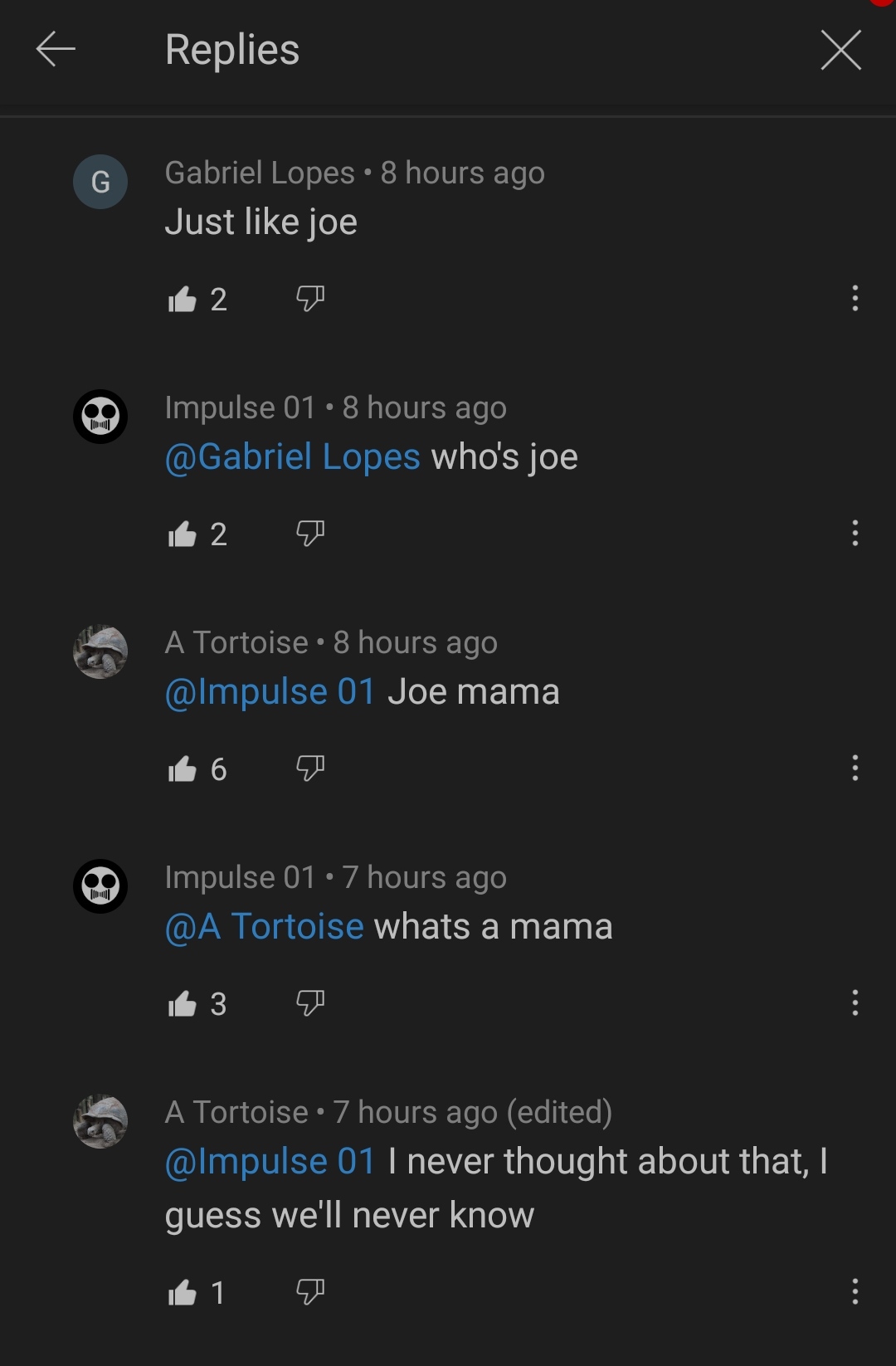Open the @Gabriel Lopes mention link
Viewport: 896px width, 1366px height.
click(292, 456)
